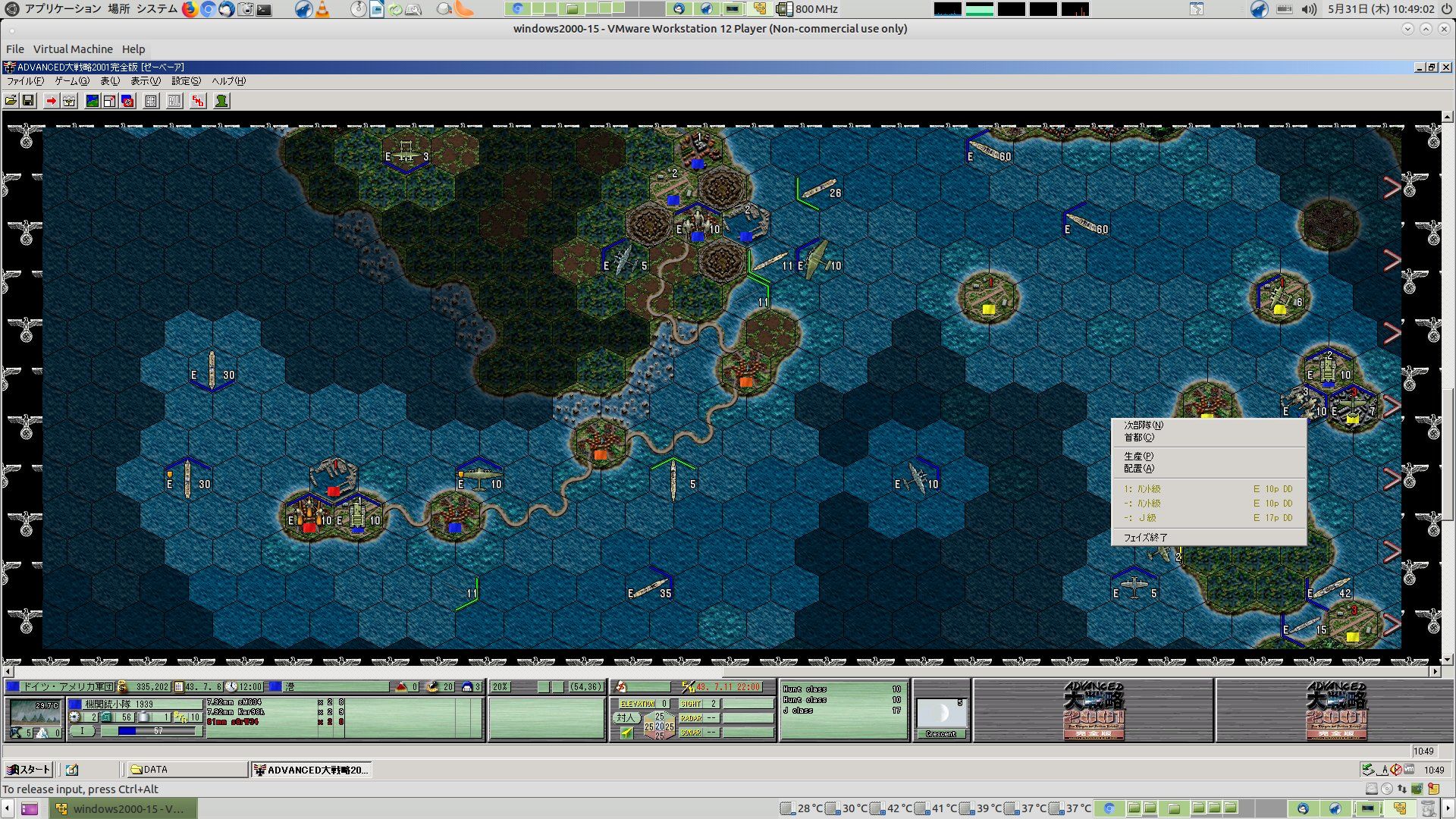Viewport: 1456px width, 819px height.
Task: Click the 81mm sGrW34 weapon row
Action: [x=276, y=722]
